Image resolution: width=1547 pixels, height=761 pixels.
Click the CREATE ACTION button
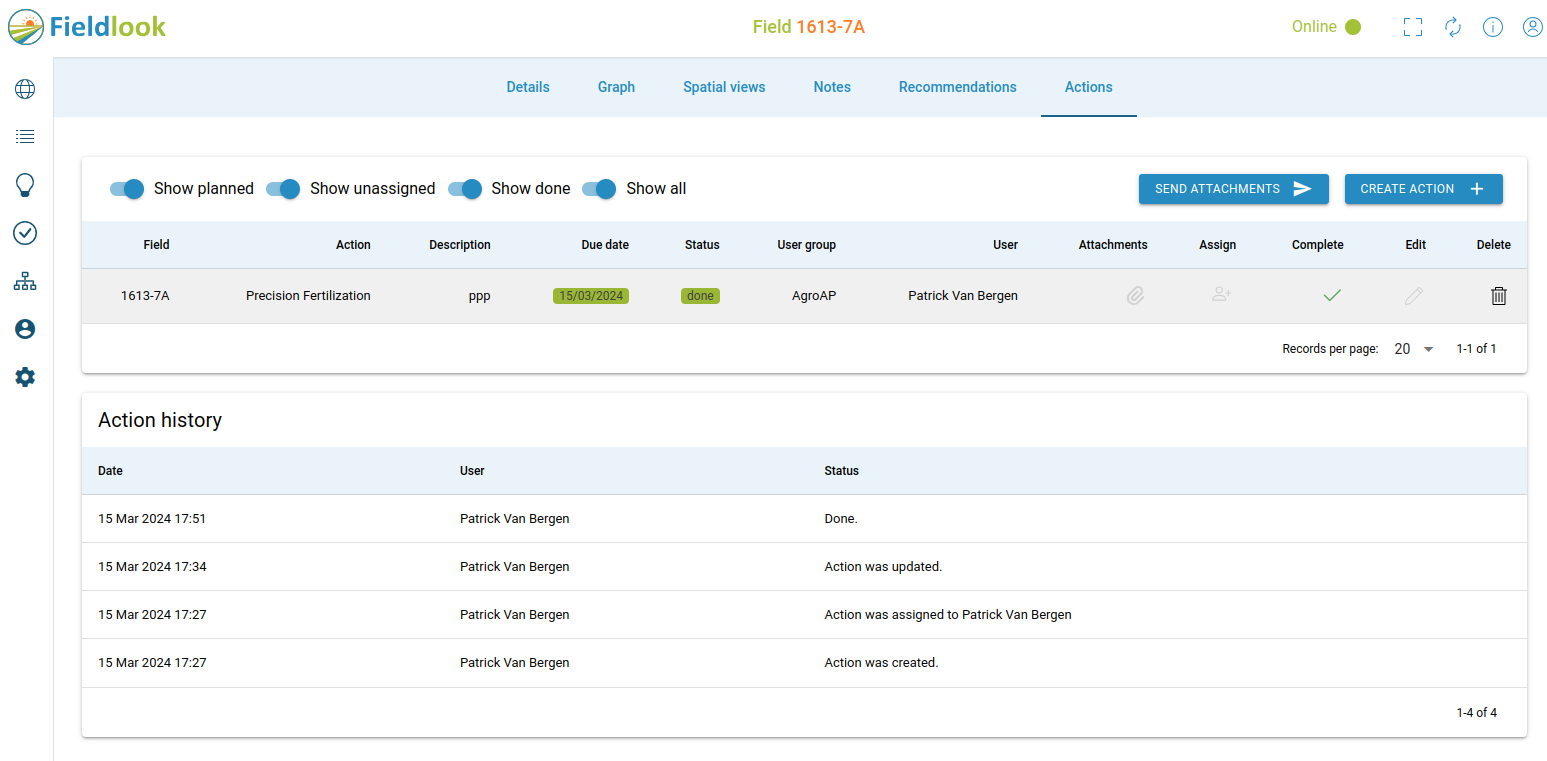(x=1423, y=188)
